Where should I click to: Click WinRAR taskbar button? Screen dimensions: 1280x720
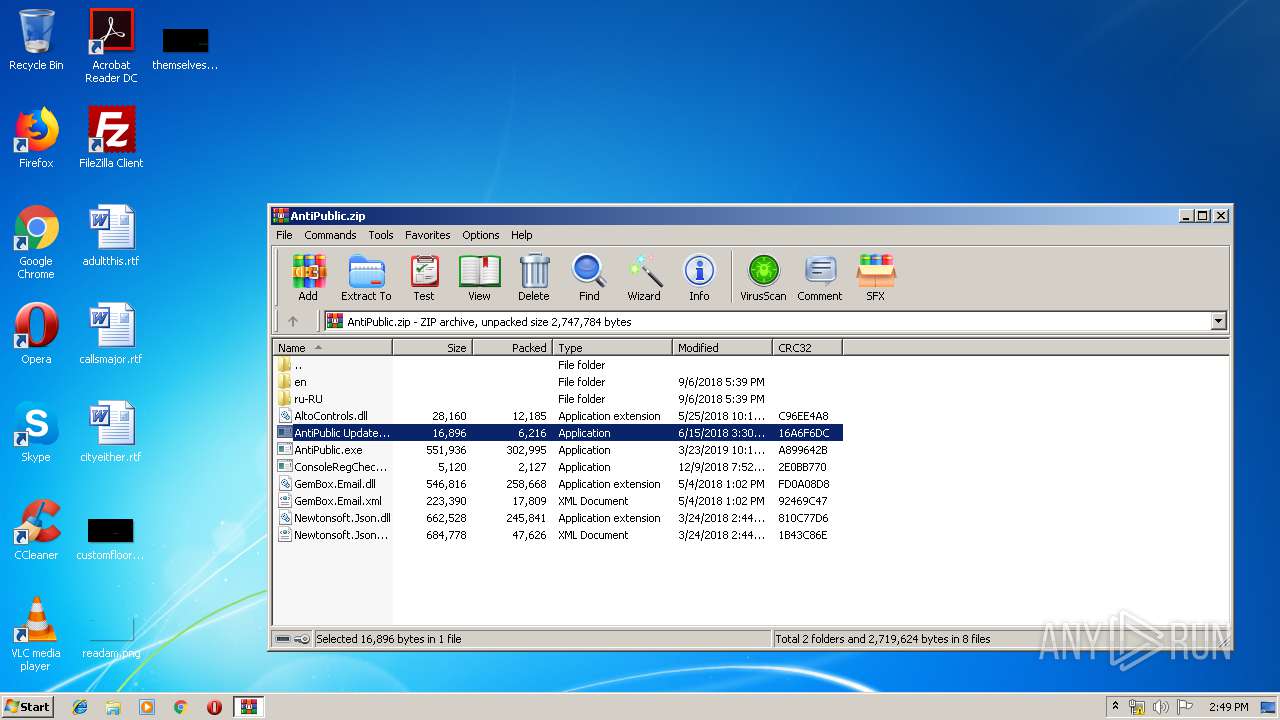click(x=248, y=707)
